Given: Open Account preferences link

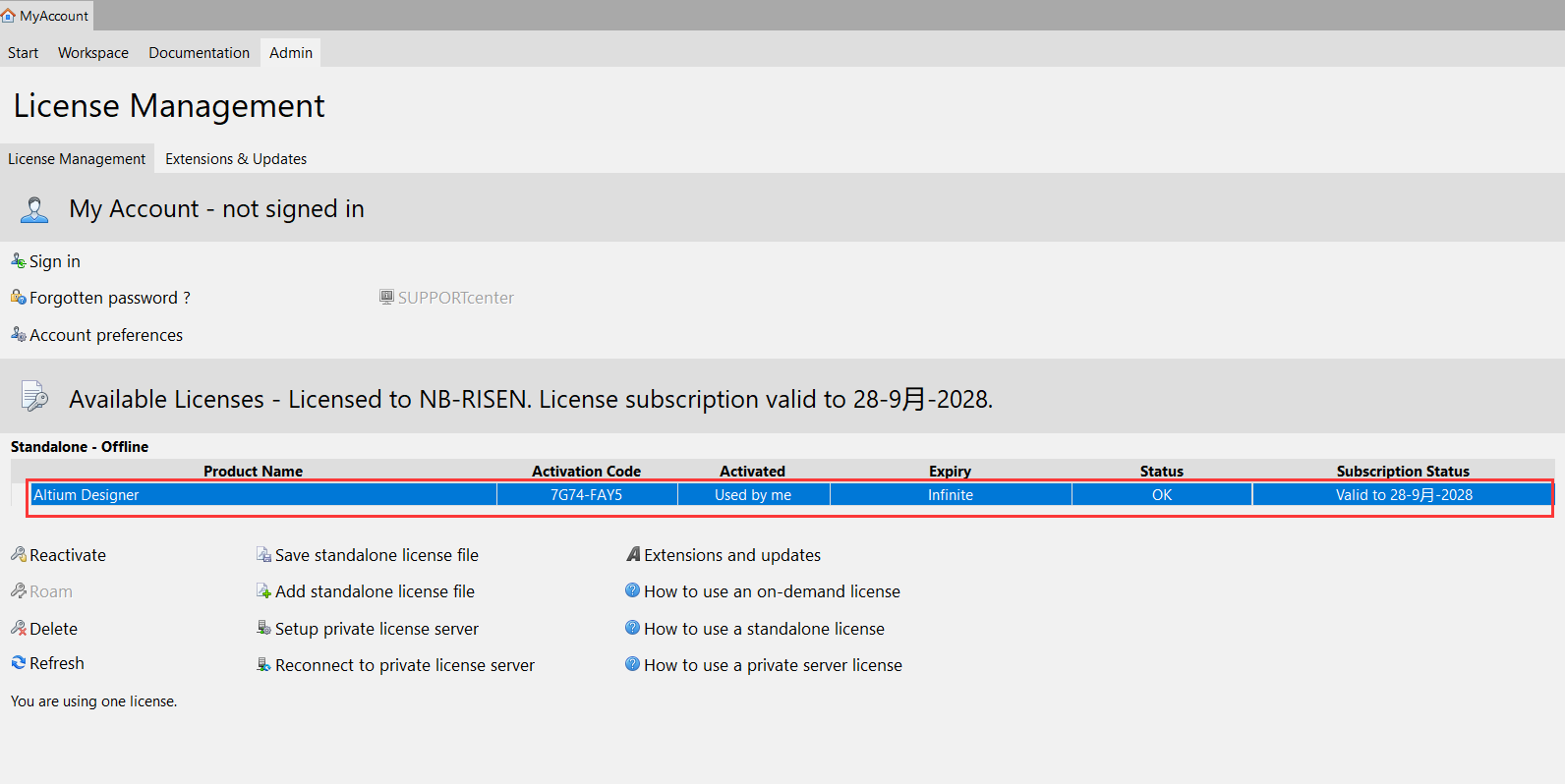Looking at the screenshot, I should pos(106,335).
